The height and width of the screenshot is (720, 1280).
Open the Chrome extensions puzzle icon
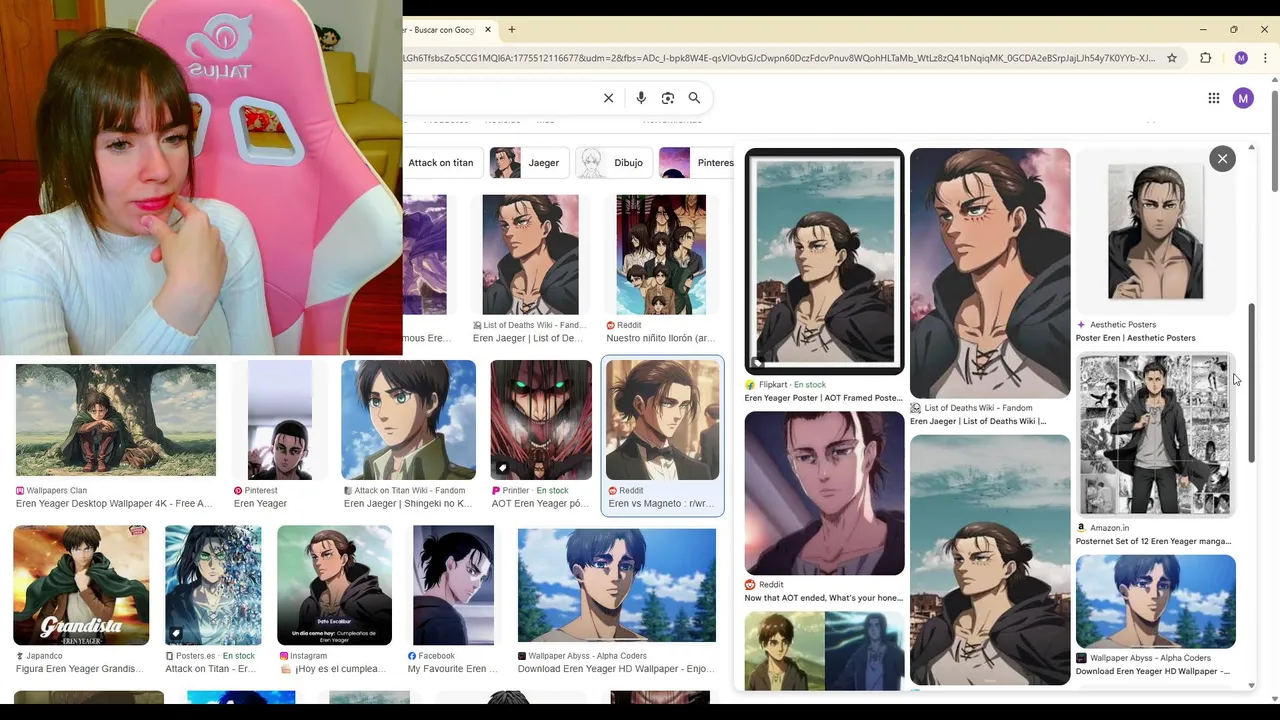click(1205, 58)
